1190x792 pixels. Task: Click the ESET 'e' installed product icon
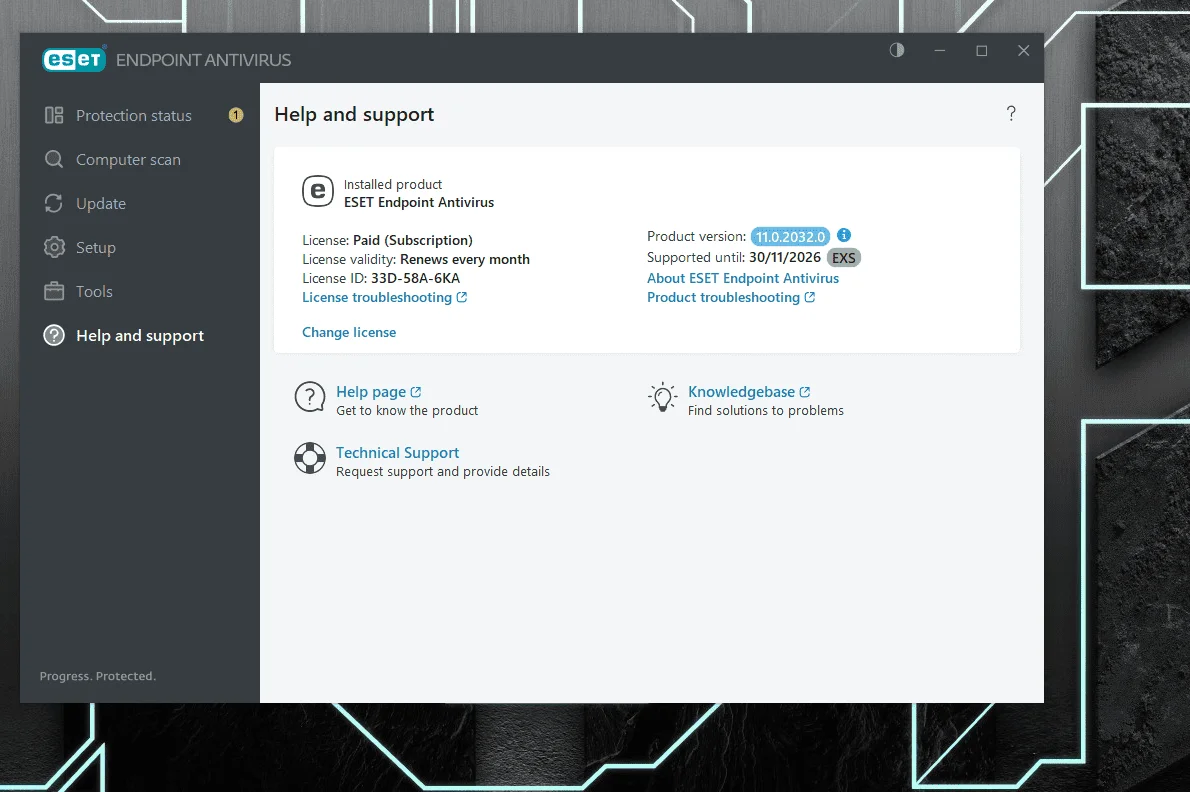coord(318,191)
